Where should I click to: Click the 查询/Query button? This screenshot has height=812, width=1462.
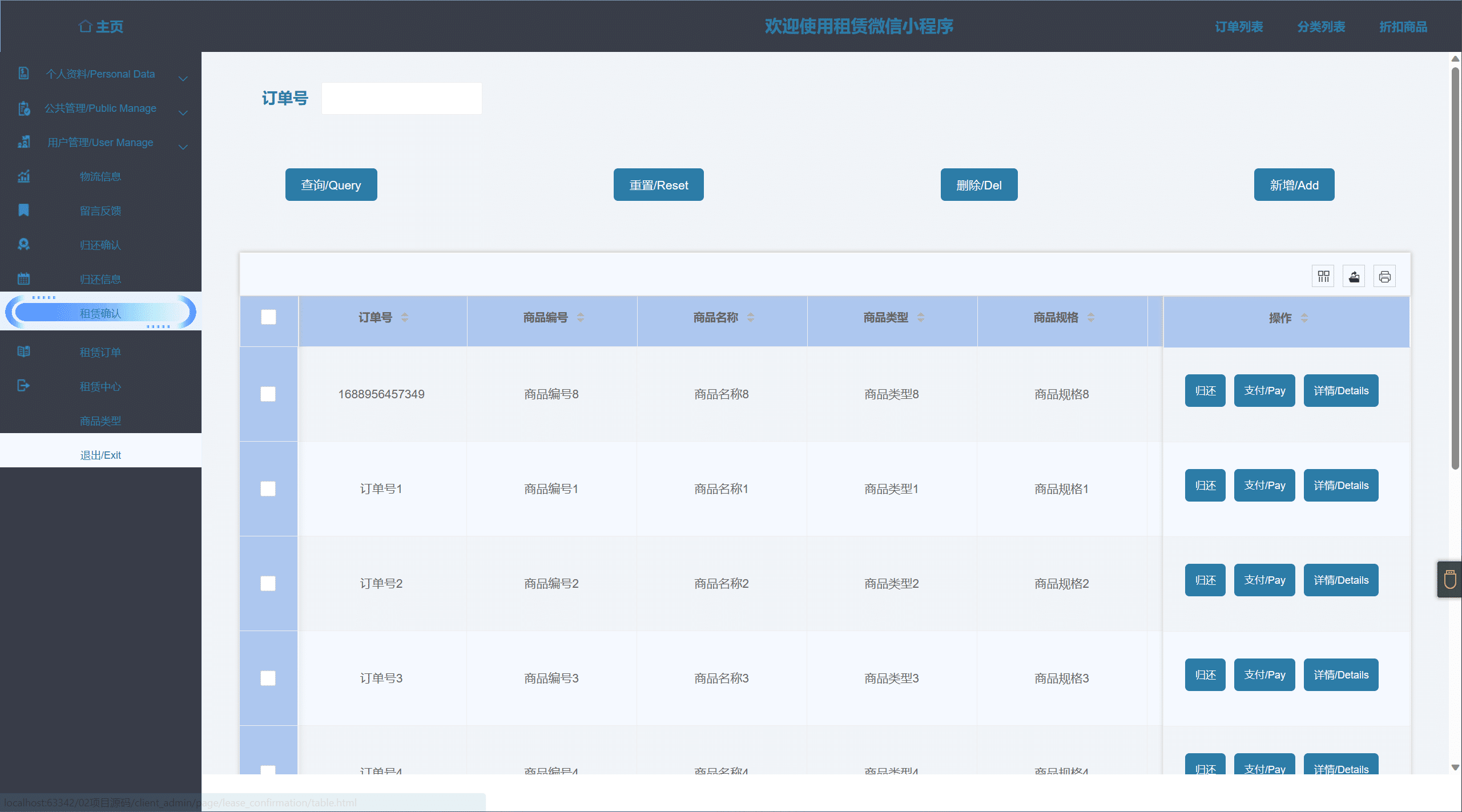click(331, 185)
